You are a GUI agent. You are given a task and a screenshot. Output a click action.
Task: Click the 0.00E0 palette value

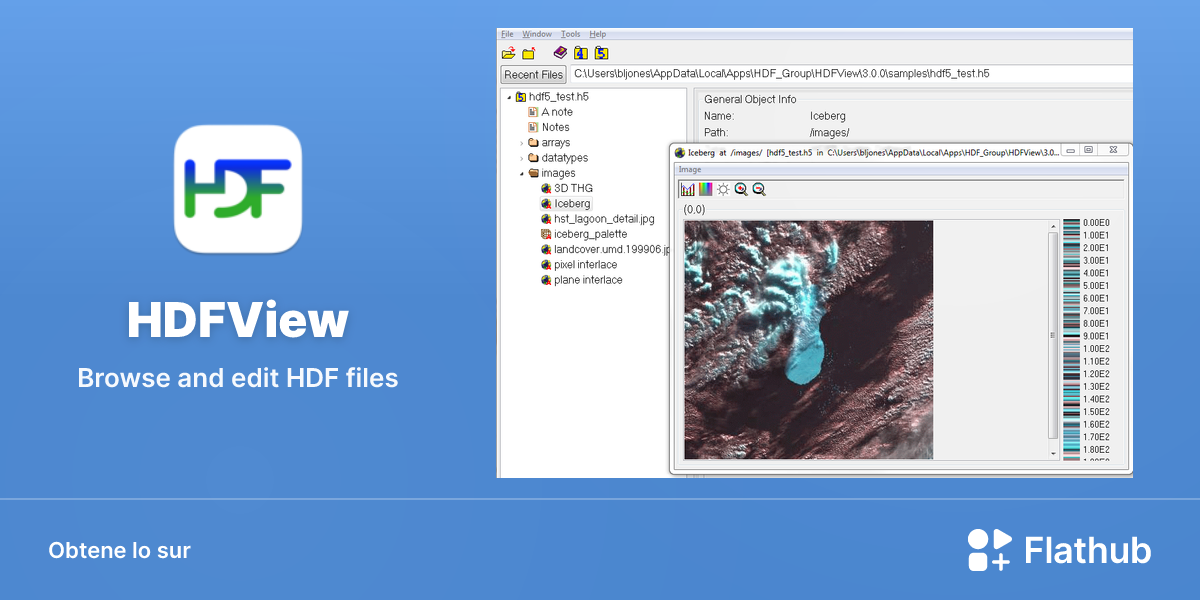[x=1096, y=222]
